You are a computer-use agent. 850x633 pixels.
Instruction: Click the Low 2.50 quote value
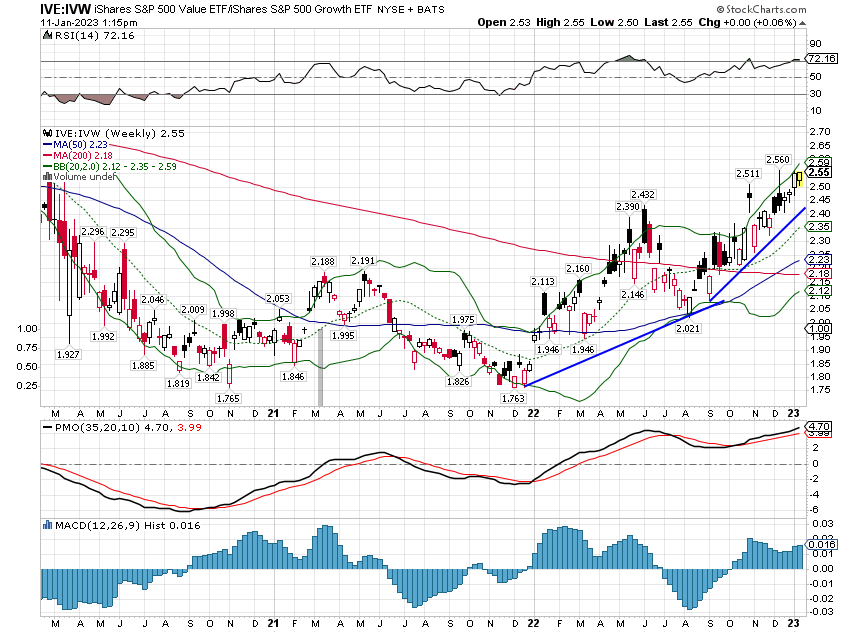pyautogui.click(x=614, y=23)
